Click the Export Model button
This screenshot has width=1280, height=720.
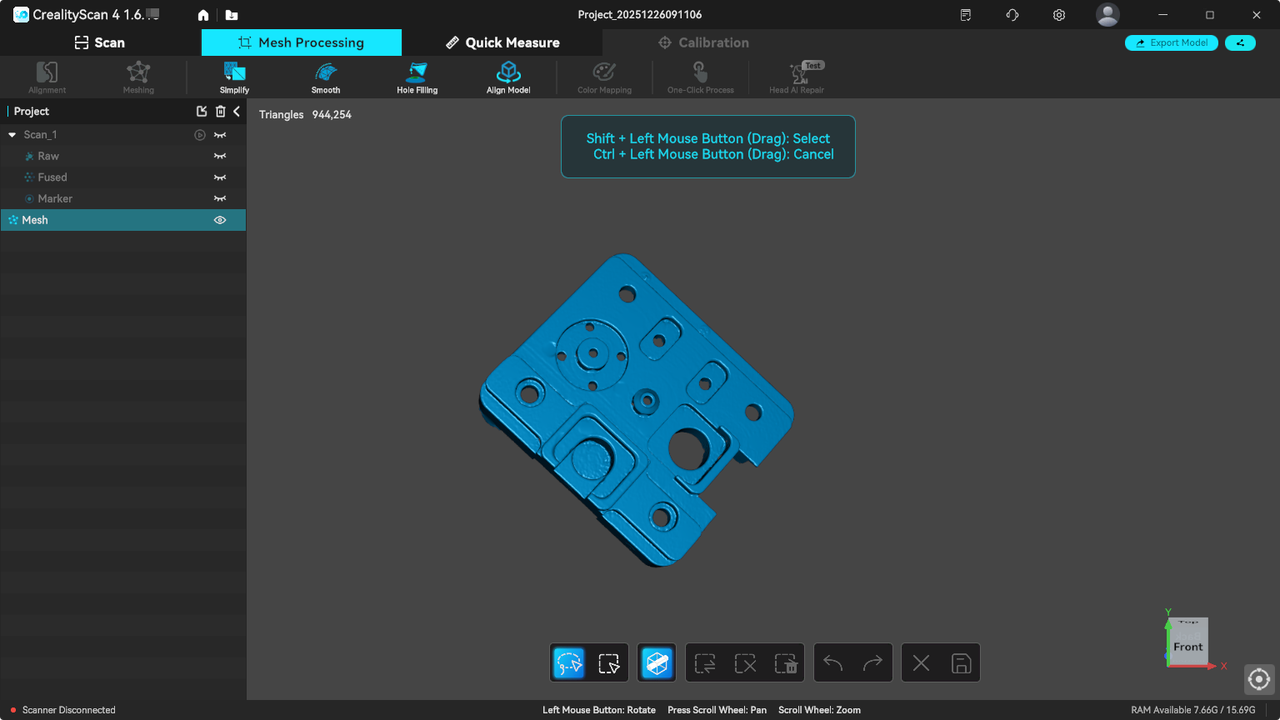[1171, 43]
